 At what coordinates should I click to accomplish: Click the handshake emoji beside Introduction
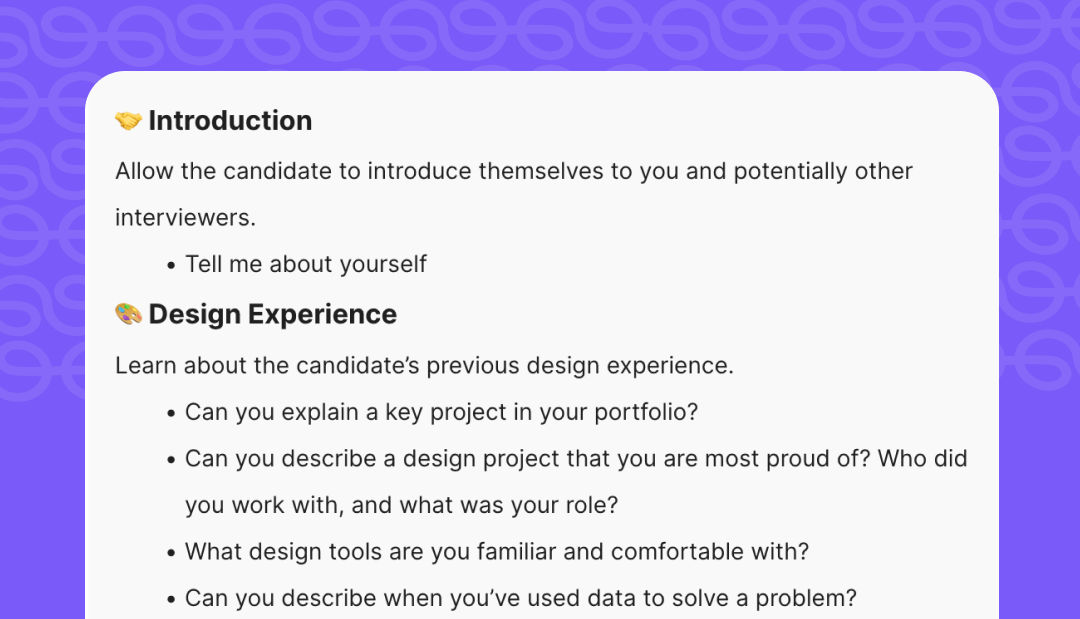128,121
